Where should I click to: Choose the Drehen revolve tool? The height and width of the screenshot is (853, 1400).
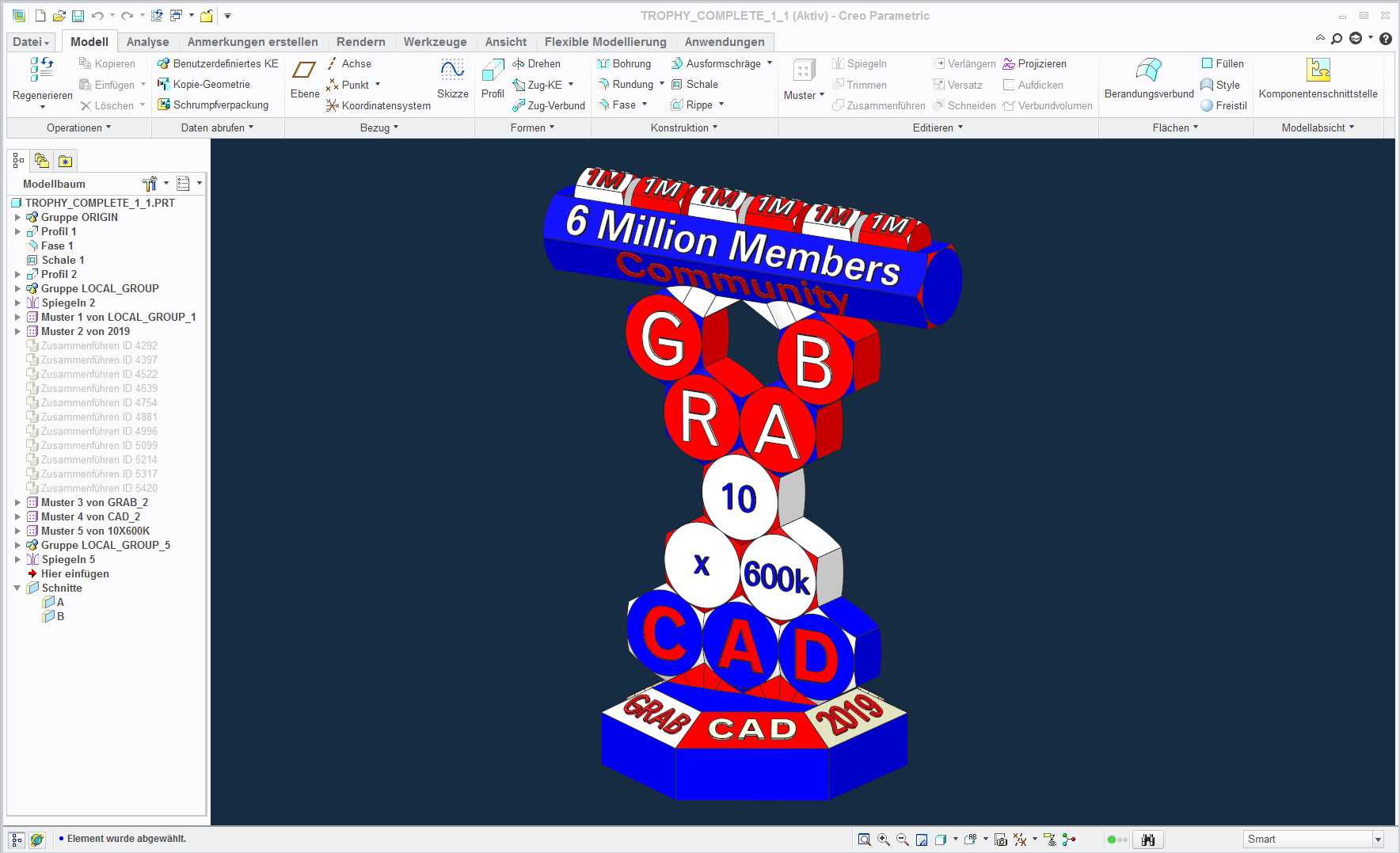point(537,64)
